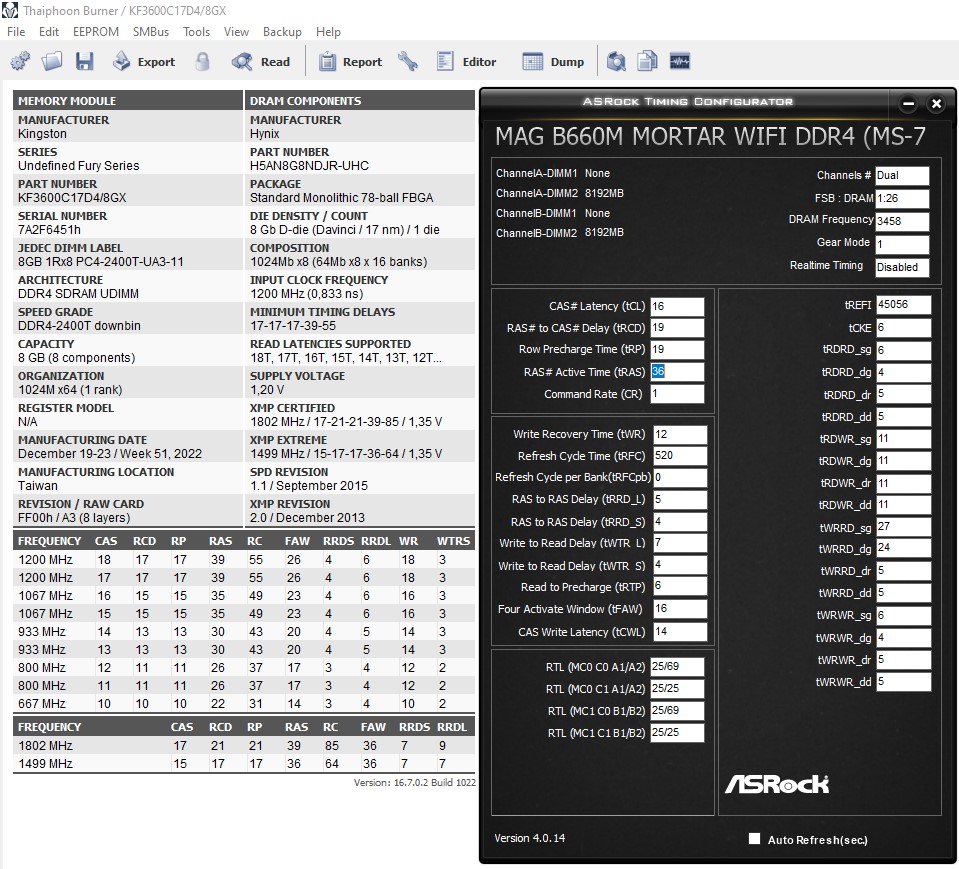Image resolution: width=959 pixels, height=869 pixels.
Task: Click the tCKE value field
Action: tap(903, 328)
